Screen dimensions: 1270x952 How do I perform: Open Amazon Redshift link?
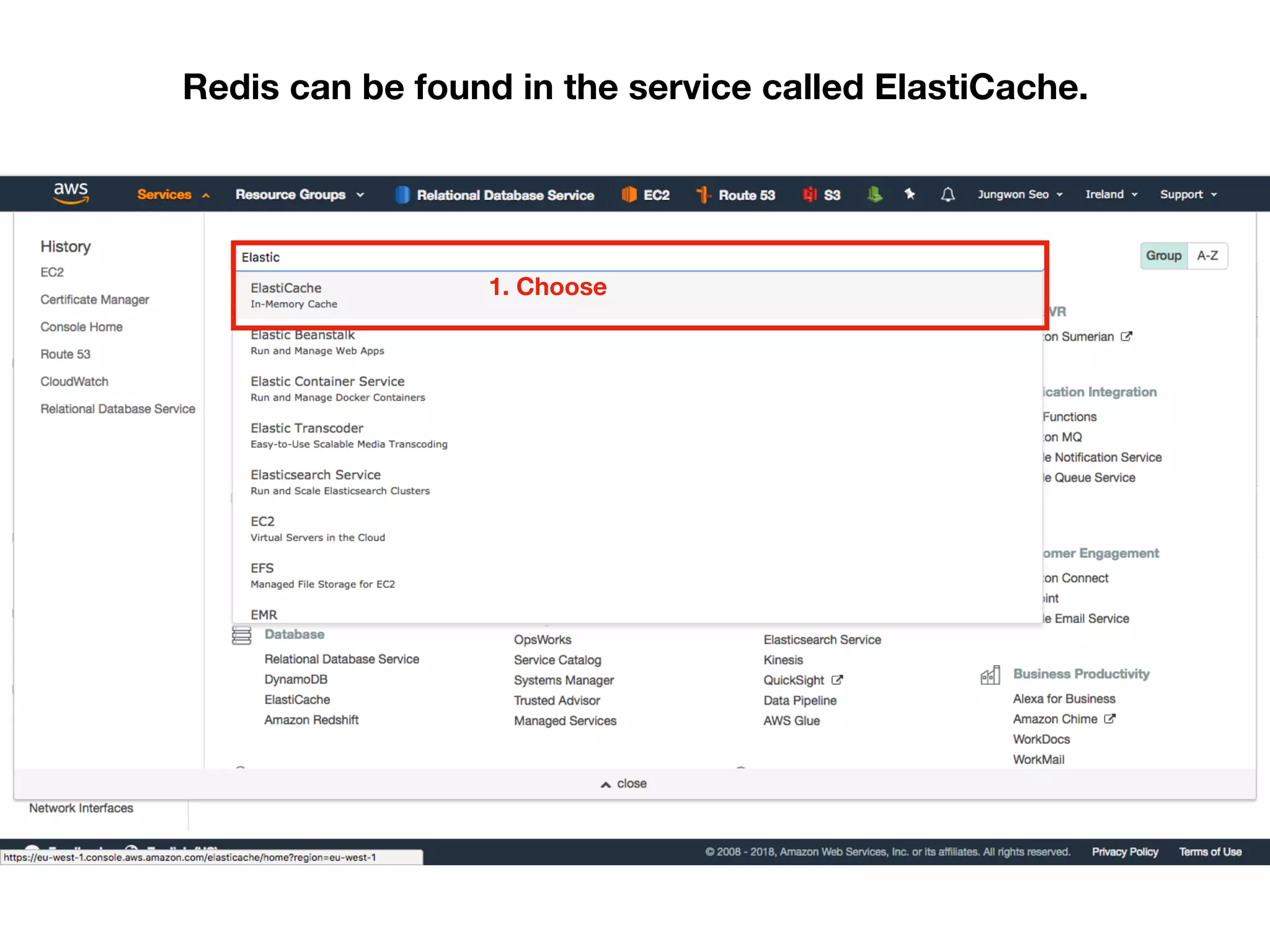click(311, 720)
